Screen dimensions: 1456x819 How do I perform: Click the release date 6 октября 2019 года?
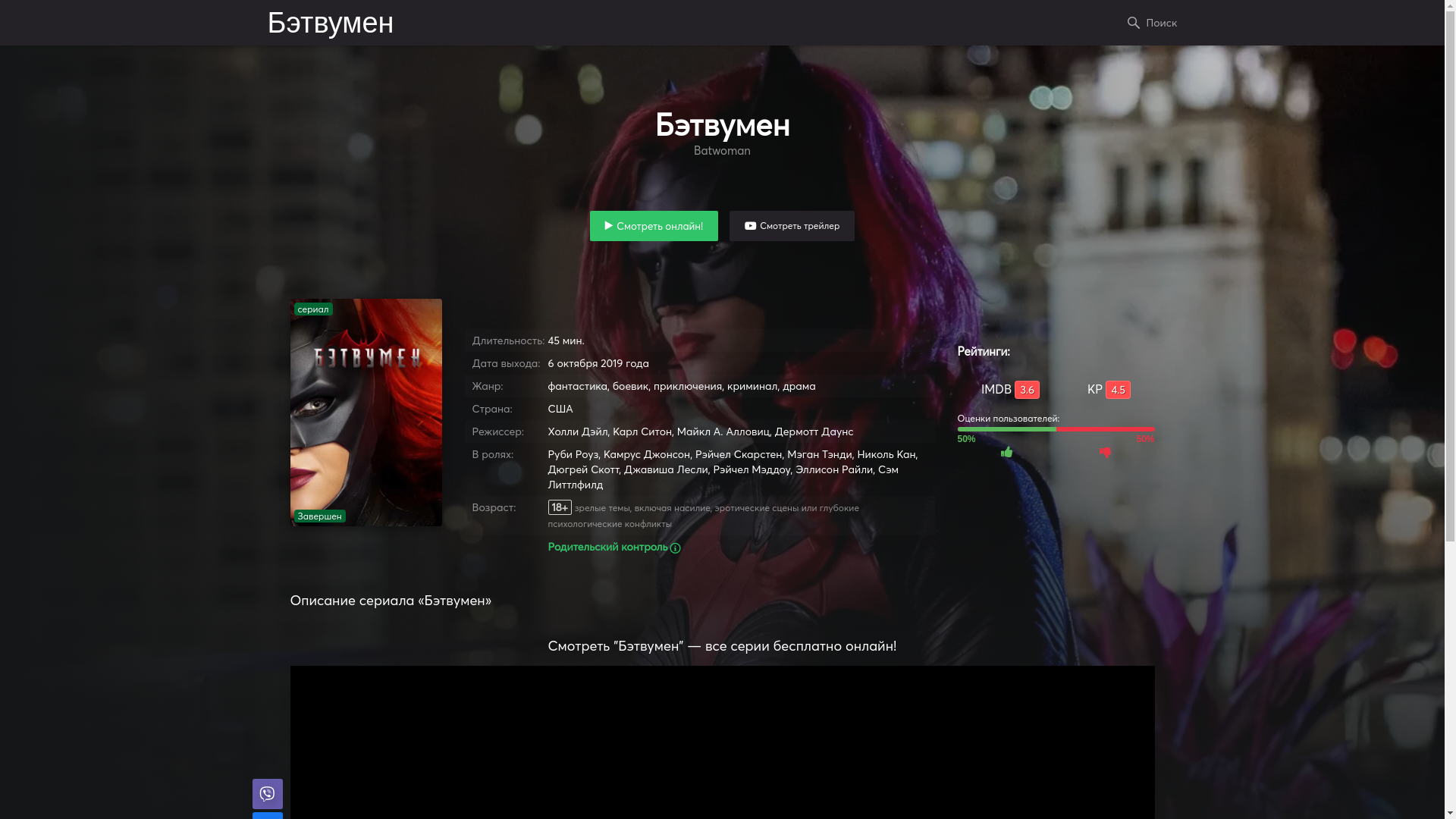[598, 363]
